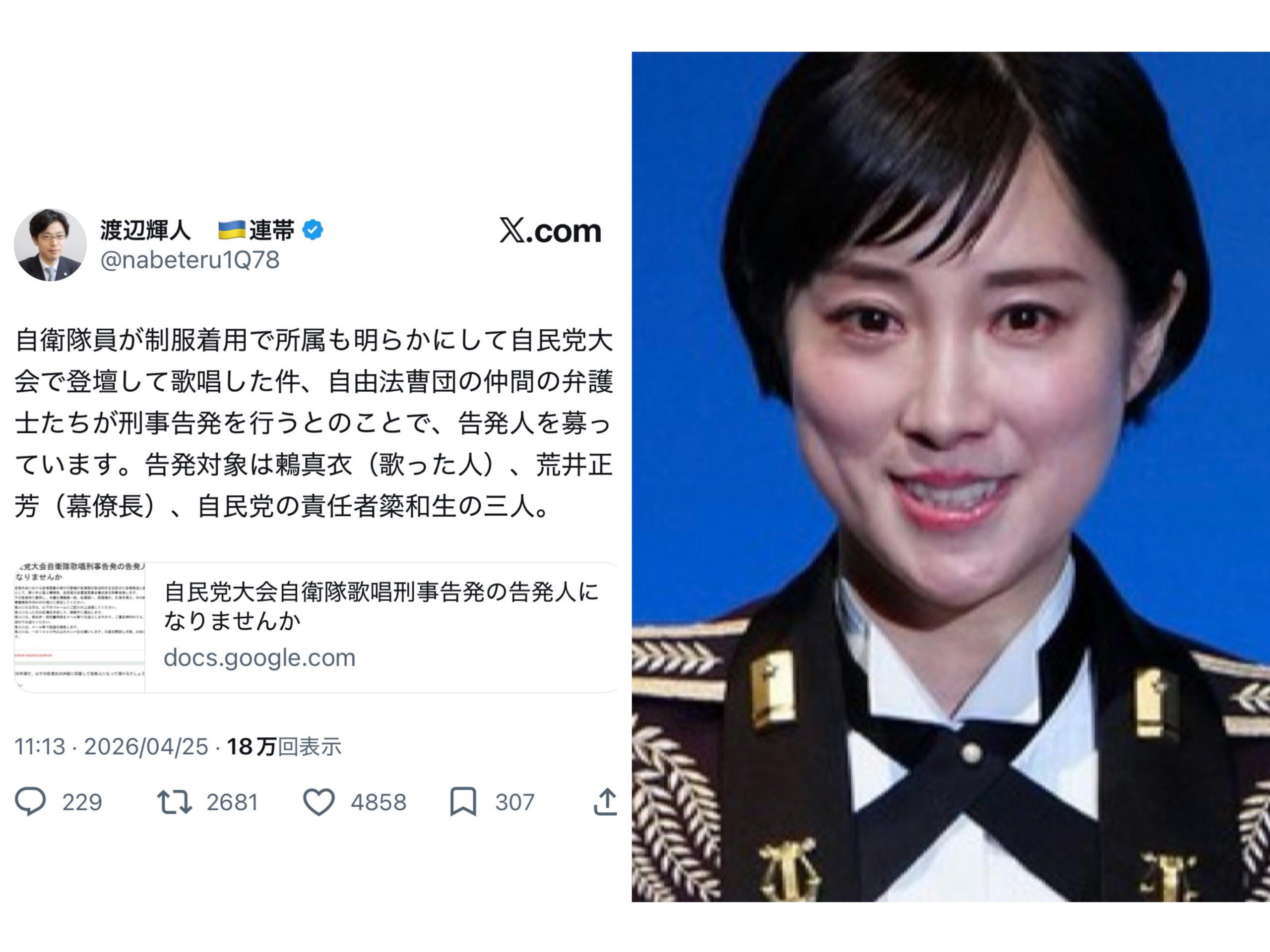This screenshot has width=1270, height=952.
Task: Click the X.com logo
Action: pos(550,231)
